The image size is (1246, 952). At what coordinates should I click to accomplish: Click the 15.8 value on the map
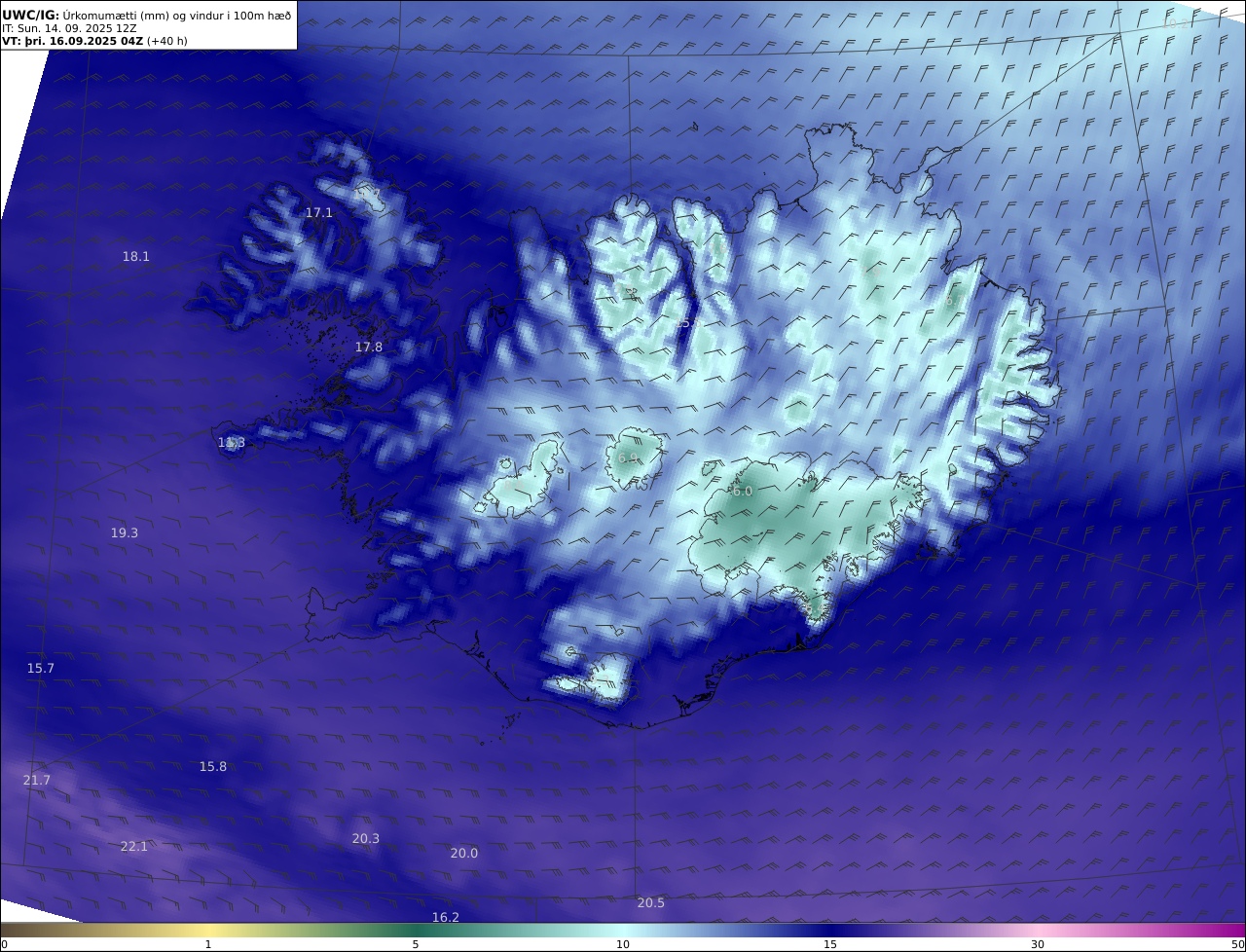pos(213,766)
